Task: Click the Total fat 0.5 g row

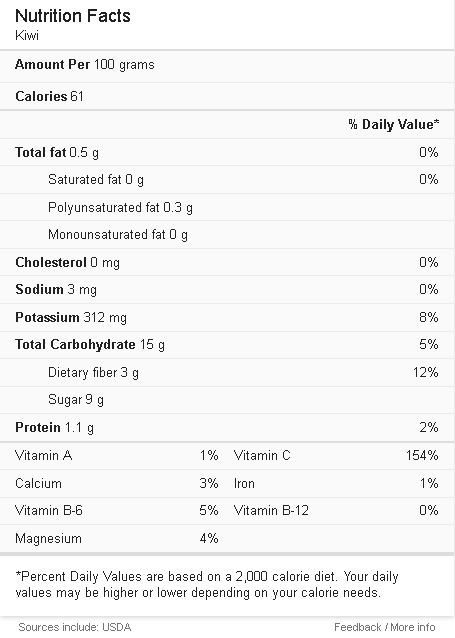Action: 227,152
